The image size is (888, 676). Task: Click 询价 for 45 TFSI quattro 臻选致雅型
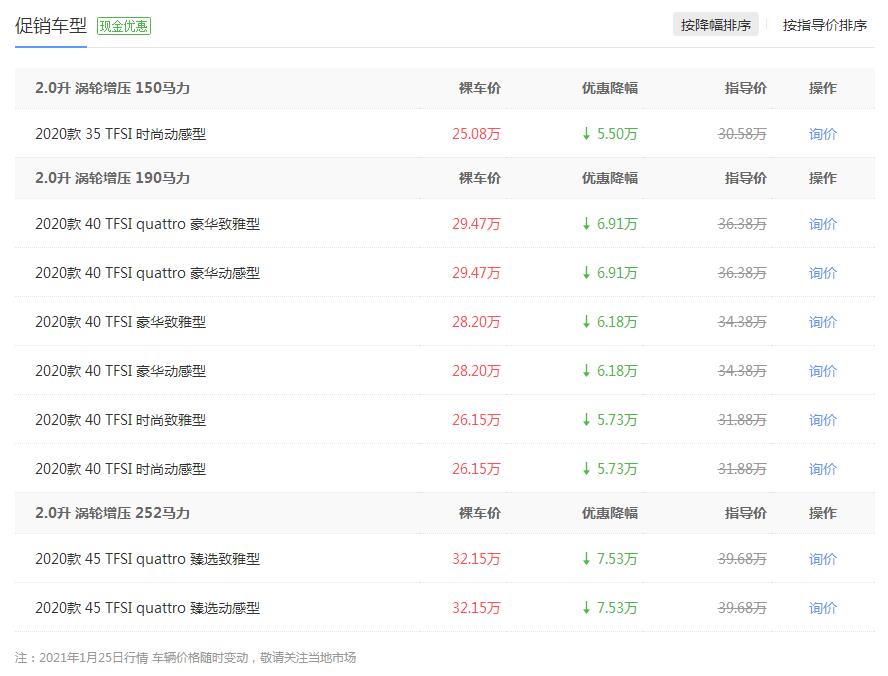point(822,559)
